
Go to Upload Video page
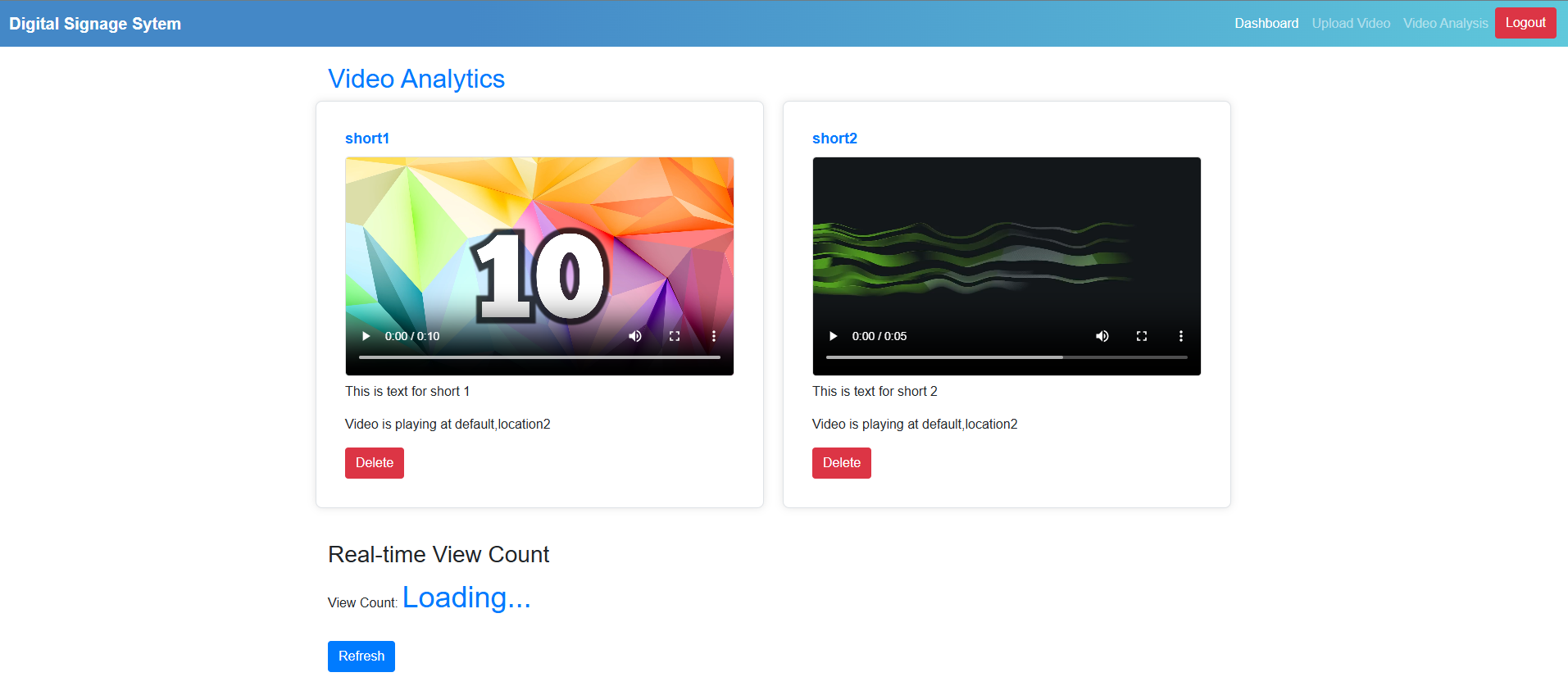point(1351,23)
